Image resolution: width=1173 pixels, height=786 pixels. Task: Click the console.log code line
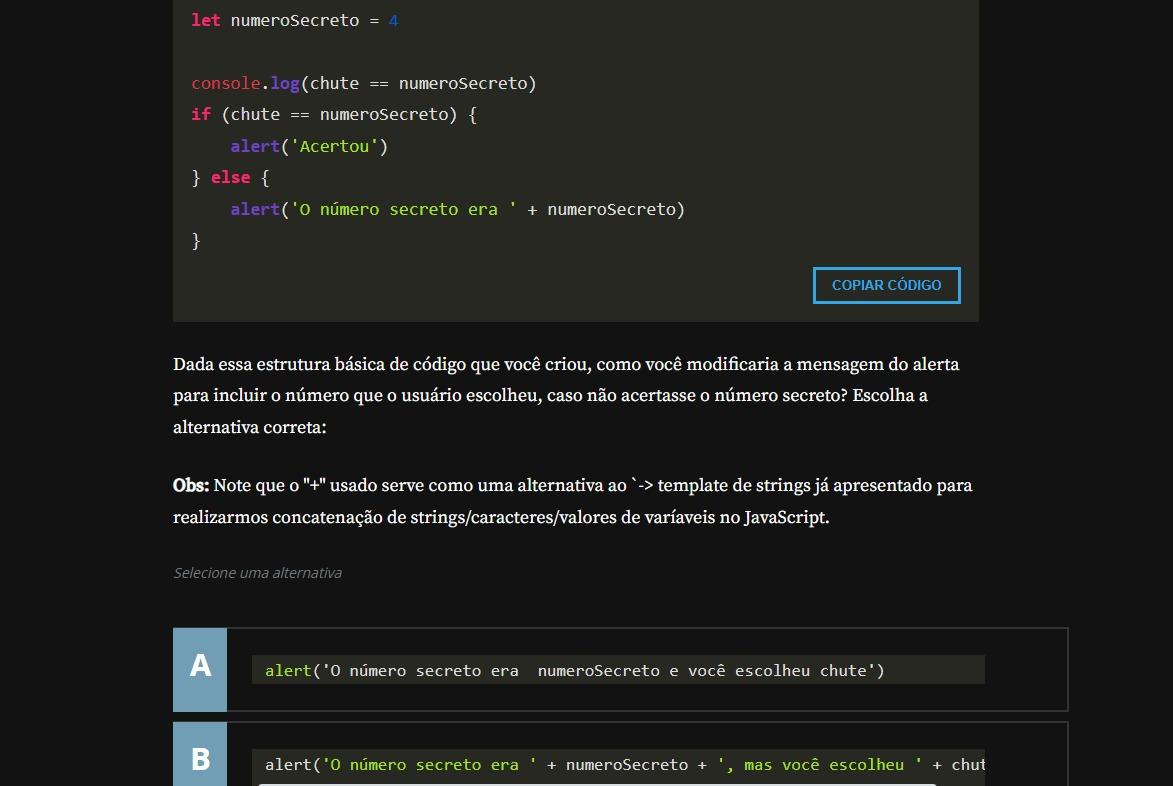coord(364,83)
